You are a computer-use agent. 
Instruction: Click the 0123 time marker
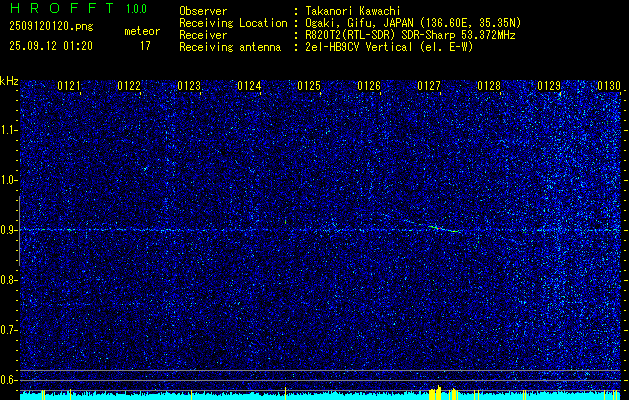[x=189, y=86]
